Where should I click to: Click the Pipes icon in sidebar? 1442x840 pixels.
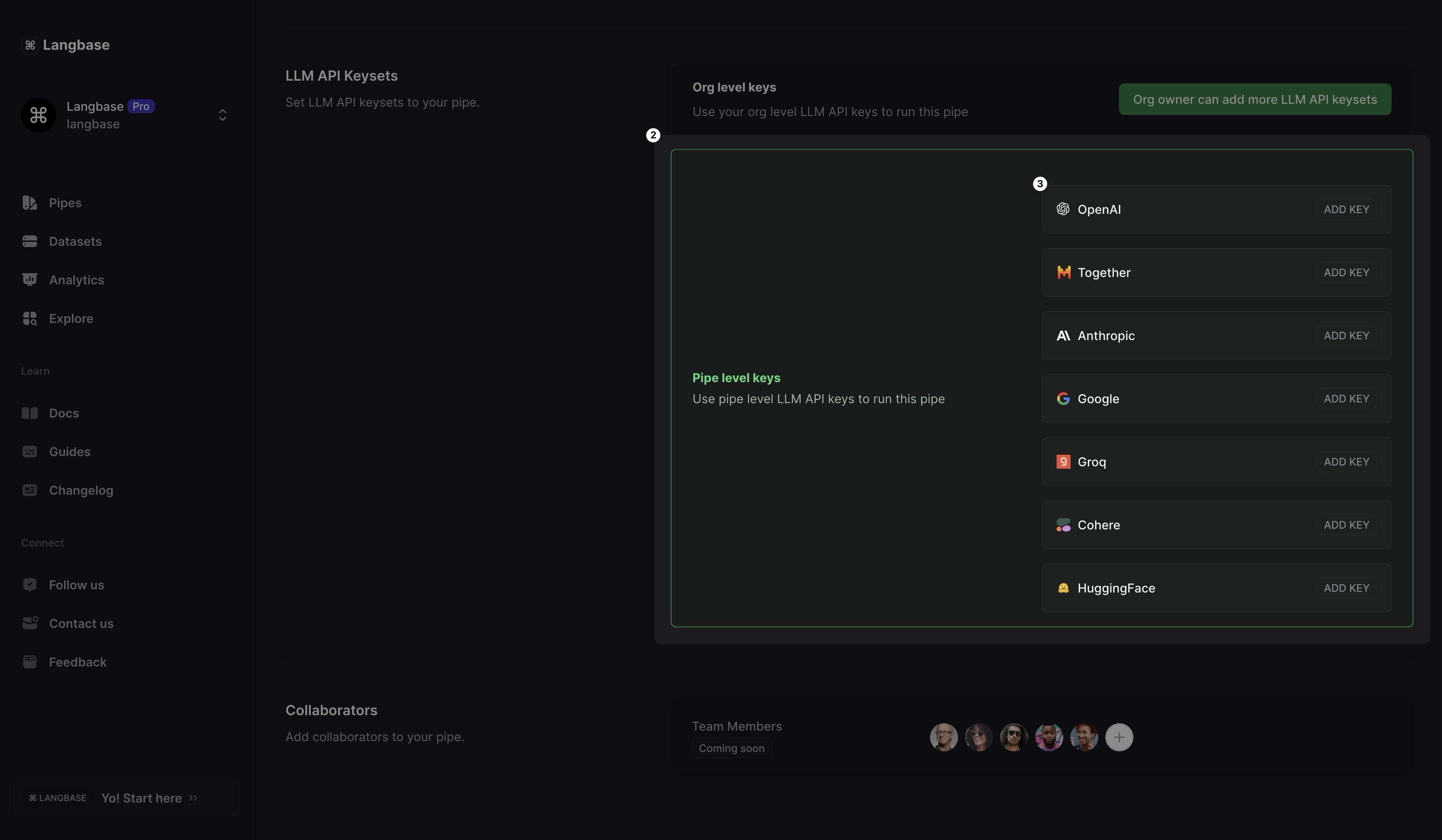tap(30, 203)
